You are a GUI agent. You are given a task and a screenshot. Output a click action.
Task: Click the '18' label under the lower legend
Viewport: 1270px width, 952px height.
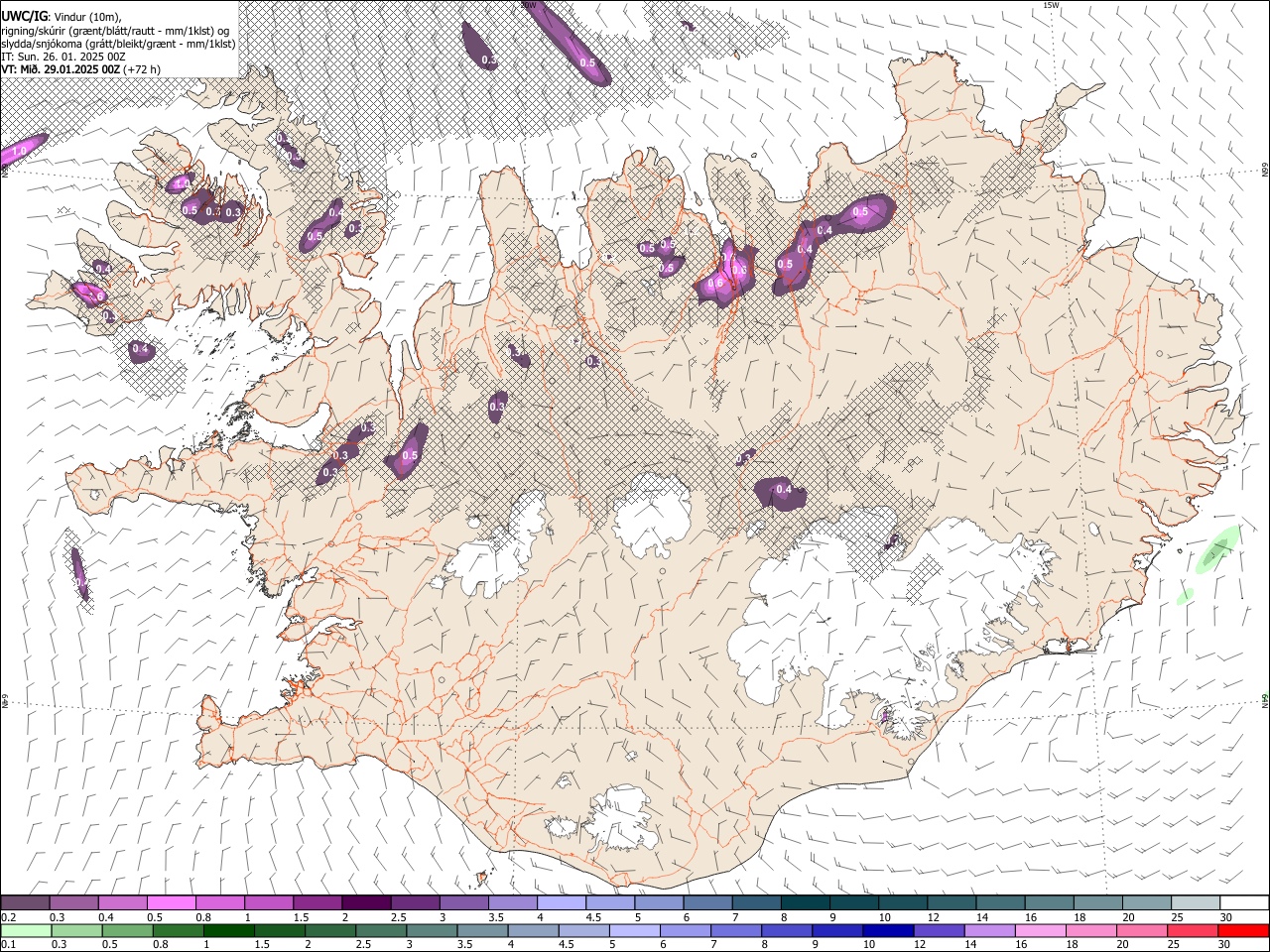(1071, 945)
